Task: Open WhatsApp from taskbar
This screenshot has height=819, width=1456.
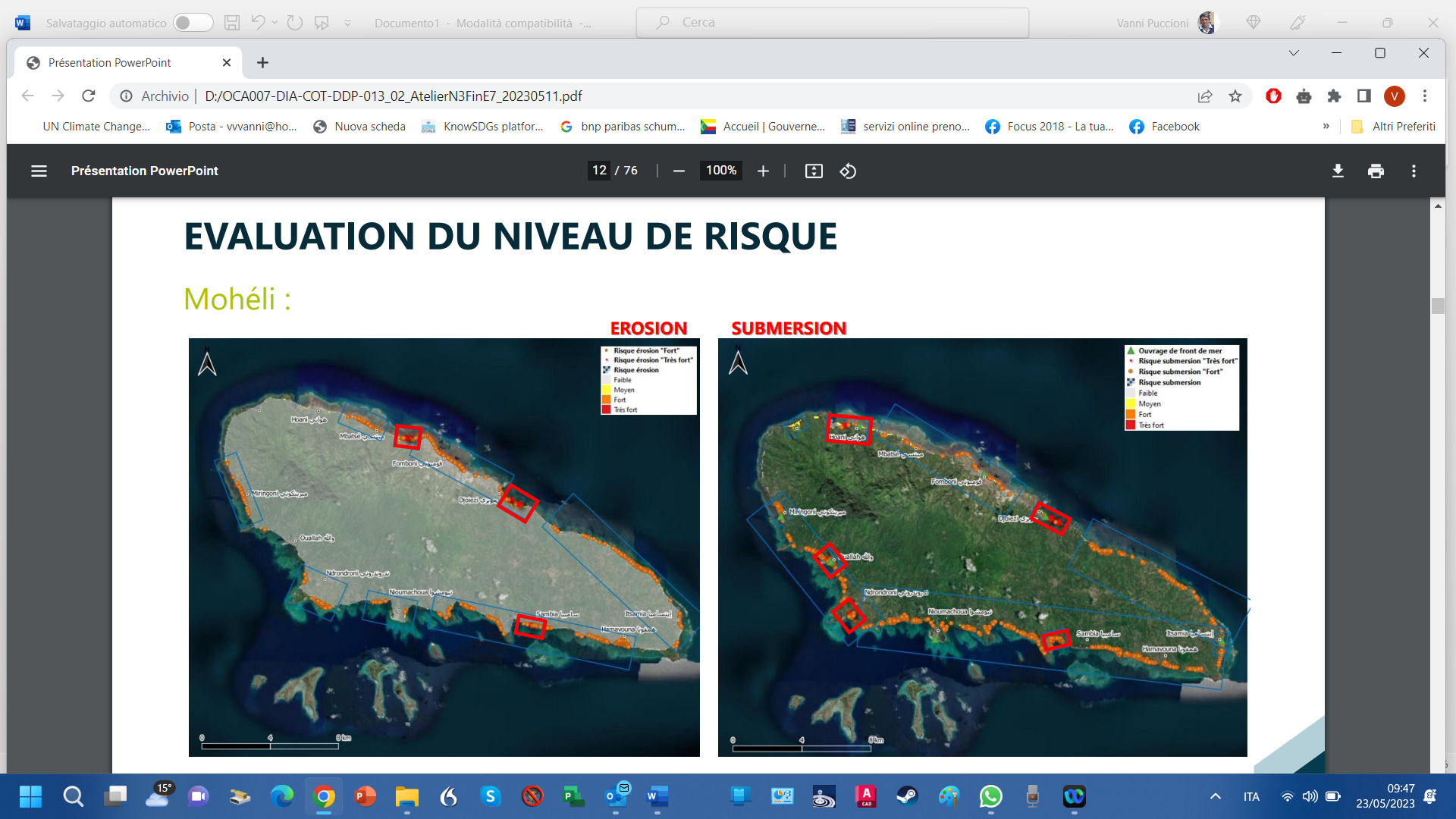Action: point(991,796)
